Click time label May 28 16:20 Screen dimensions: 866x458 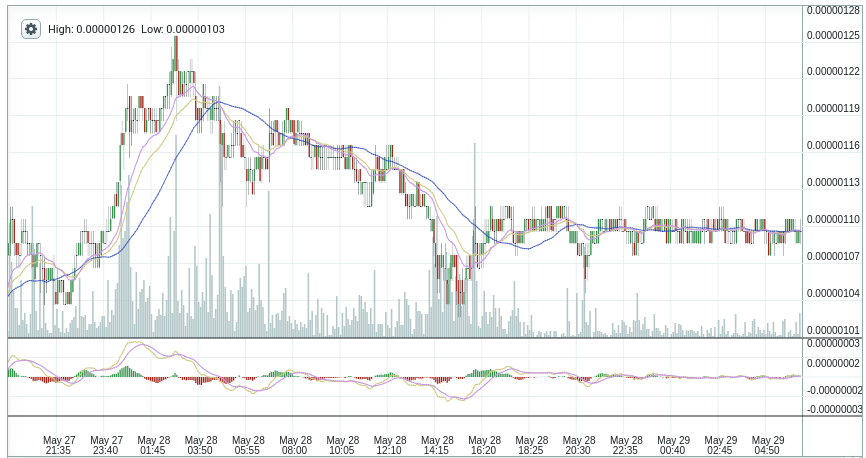(x=484, y=445)
